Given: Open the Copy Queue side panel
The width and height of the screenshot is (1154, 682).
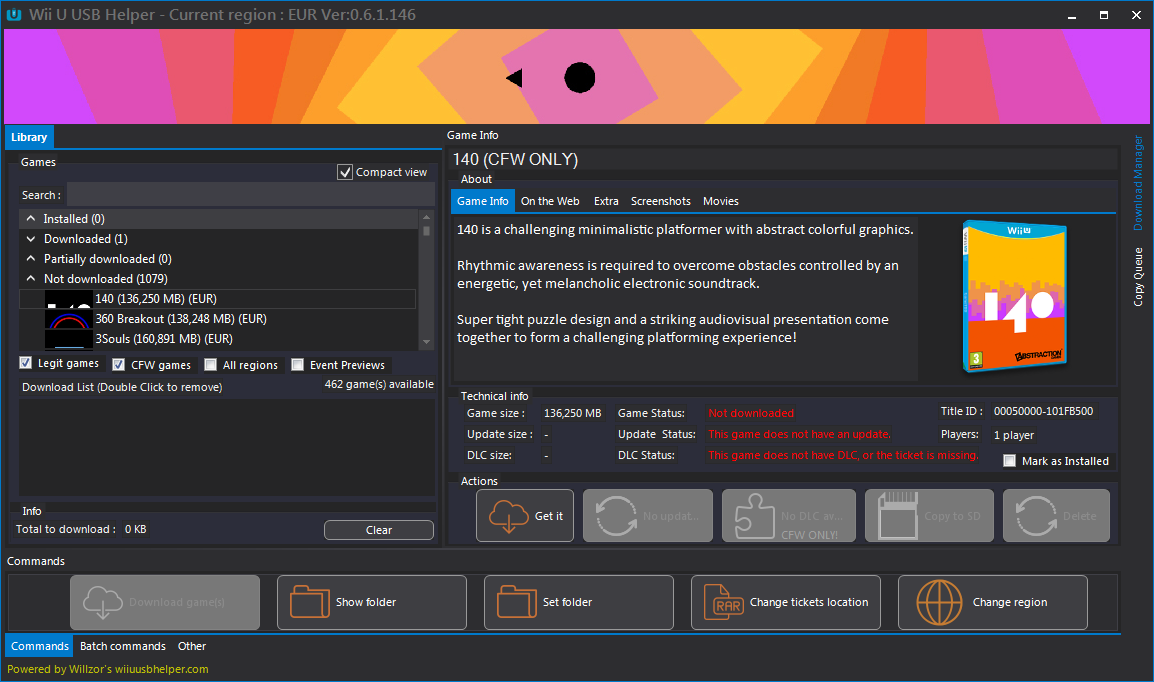Looking at the screenshot, I should point(1138,277).
